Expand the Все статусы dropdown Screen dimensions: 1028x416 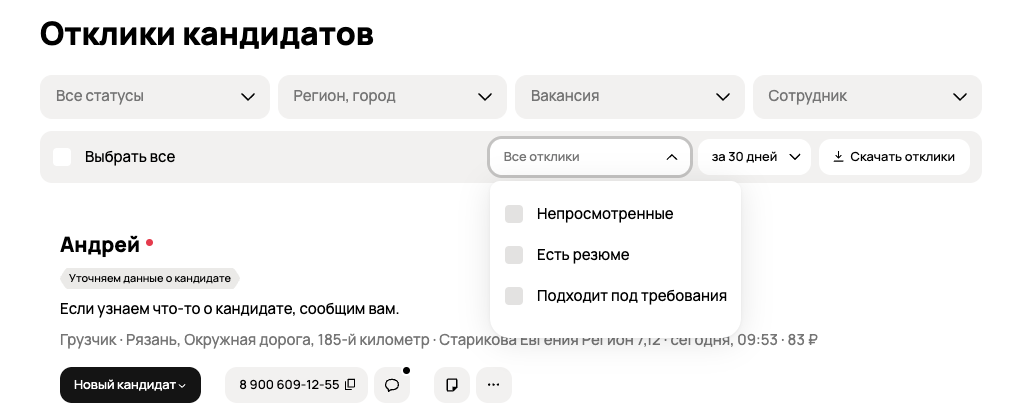click(x=155, y=96)
